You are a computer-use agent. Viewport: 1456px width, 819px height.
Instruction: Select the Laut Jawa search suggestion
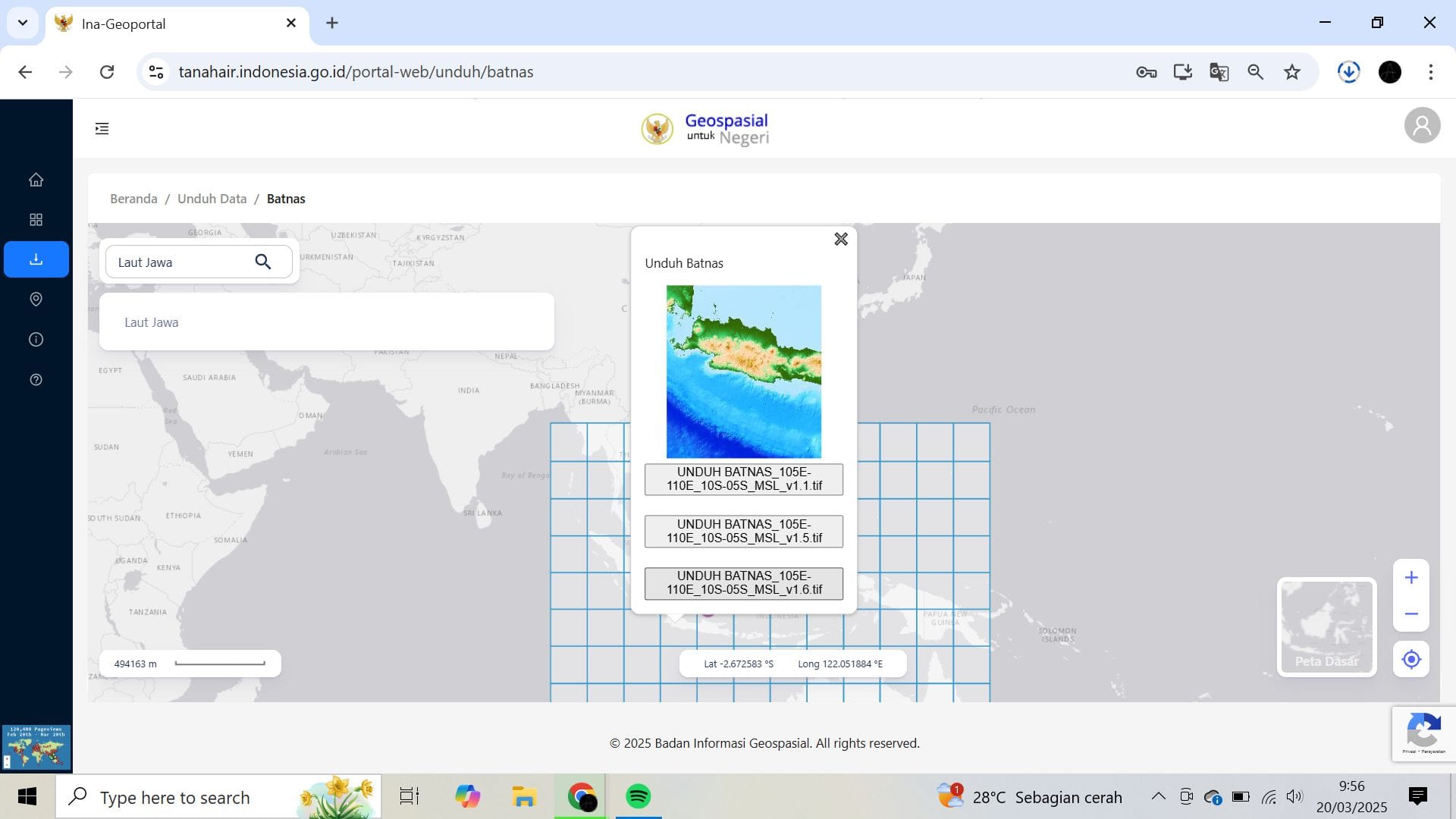coord(326,322)
